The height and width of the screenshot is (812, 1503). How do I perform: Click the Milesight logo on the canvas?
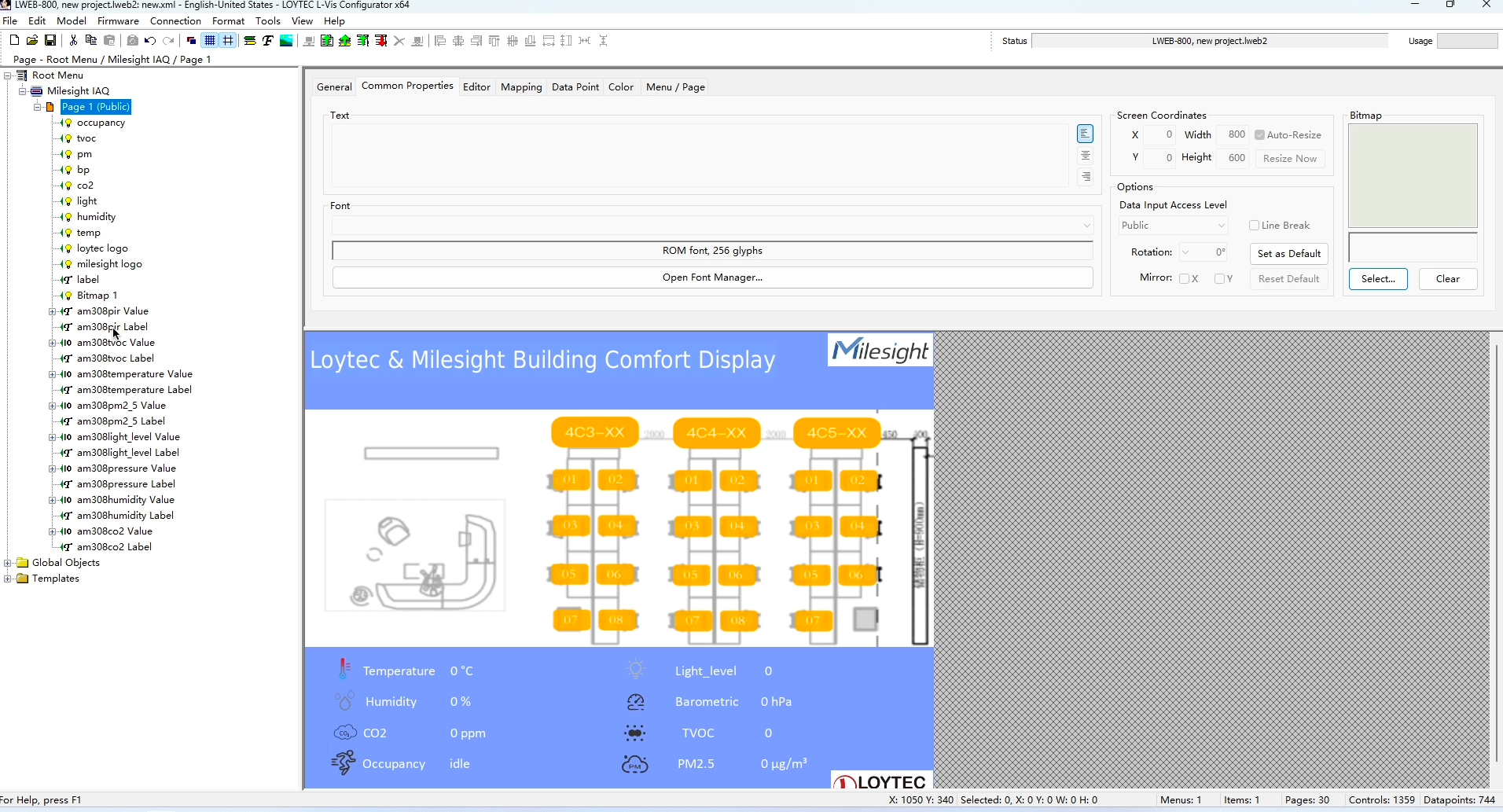click(880, 351)
